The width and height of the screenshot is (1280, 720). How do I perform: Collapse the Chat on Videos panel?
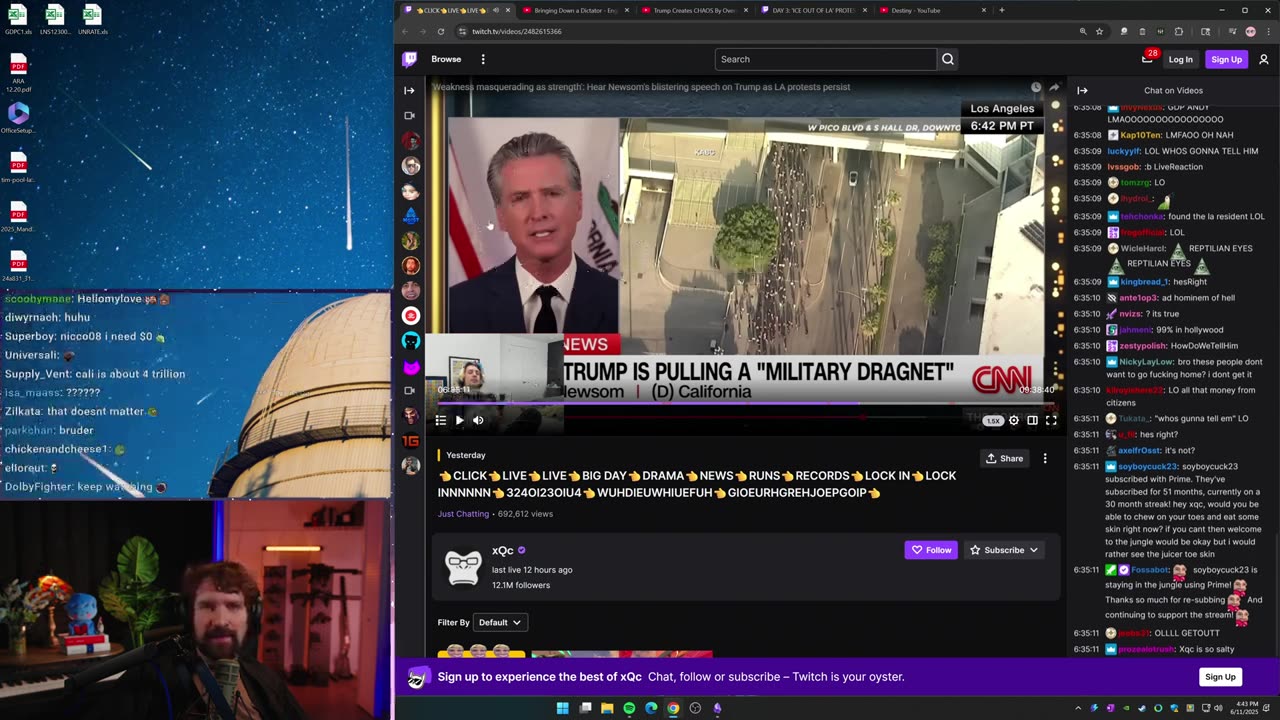coord(1082,90)
